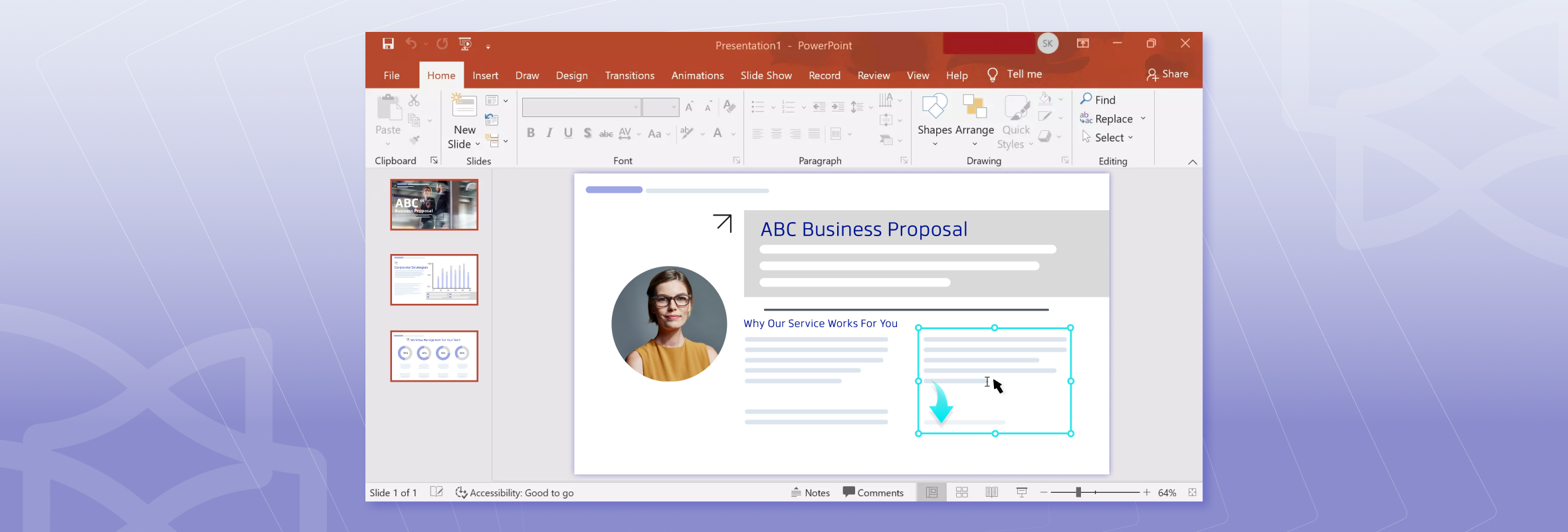Viewport: 1568px width, 532px height.
Task: Switch to Normal view icon
Action: 932,492
